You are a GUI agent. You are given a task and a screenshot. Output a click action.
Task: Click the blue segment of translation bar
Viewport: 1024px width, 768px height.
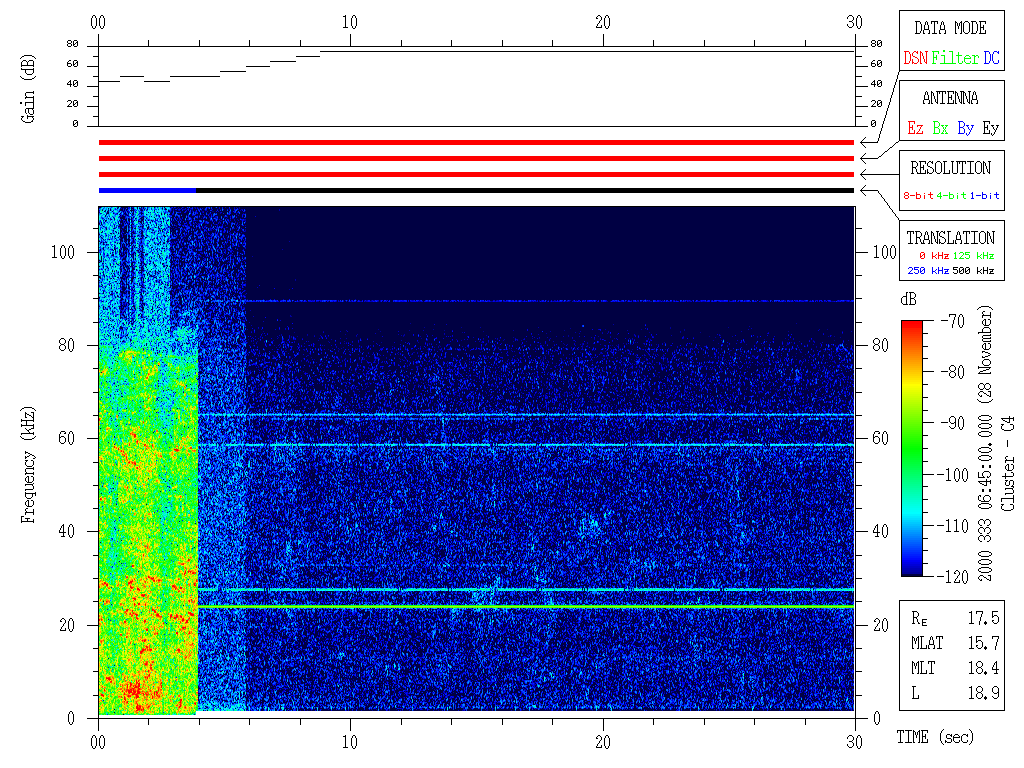click(147, 190)
